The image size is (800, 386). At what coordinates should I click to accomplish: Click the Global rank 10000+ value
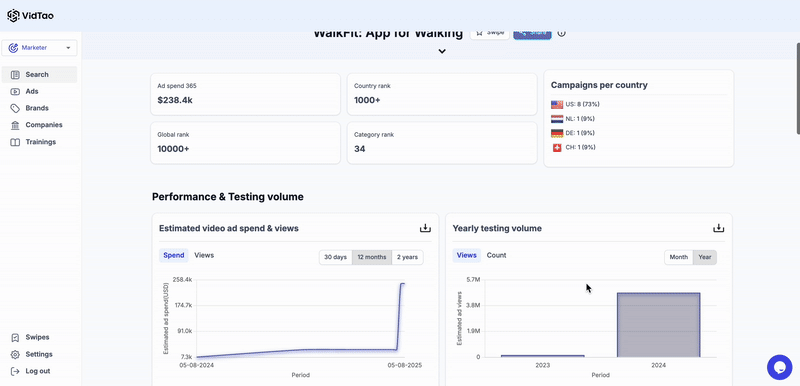(x=173, y=149)
